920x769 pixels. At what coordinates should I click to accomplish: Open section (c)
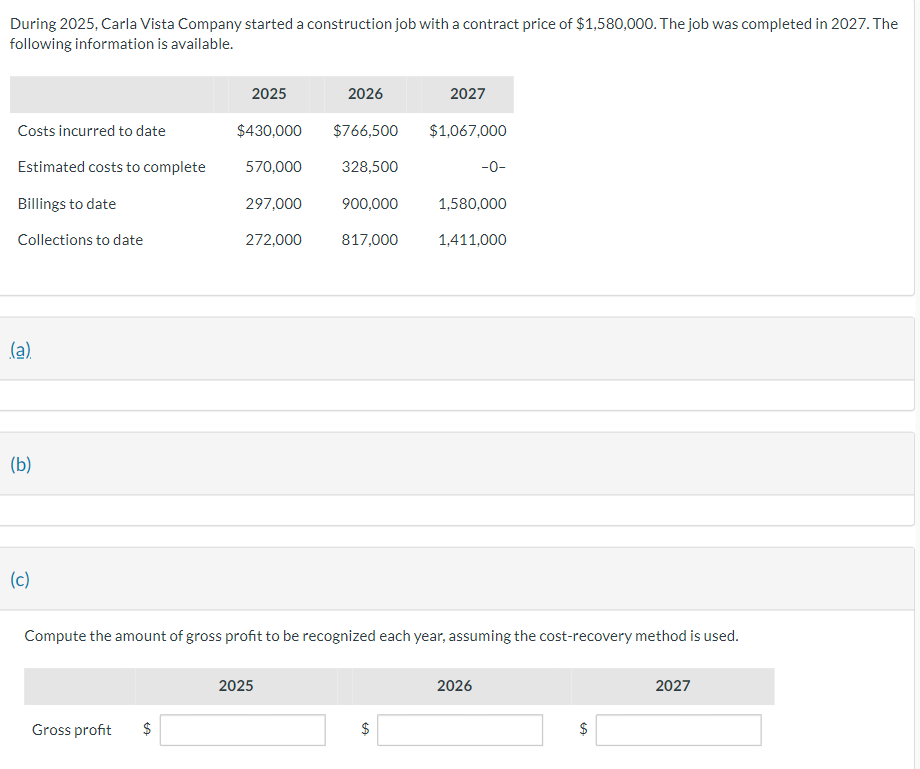(20, 579)
